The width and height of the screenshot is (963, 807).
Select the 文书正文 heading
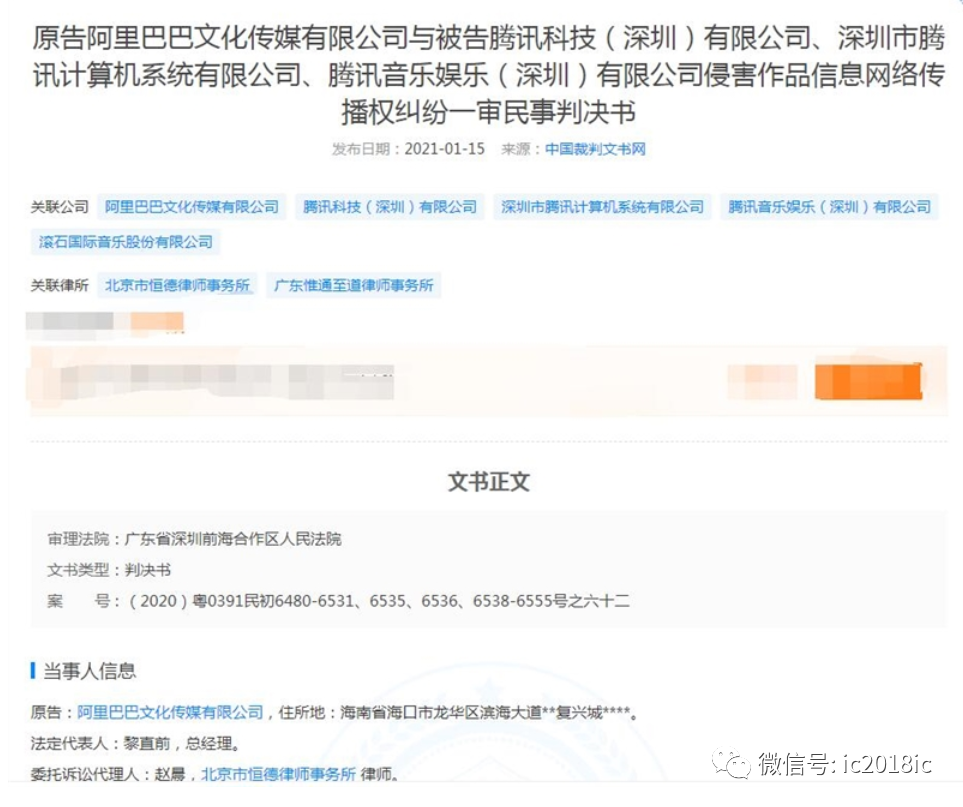pos(489,482)
